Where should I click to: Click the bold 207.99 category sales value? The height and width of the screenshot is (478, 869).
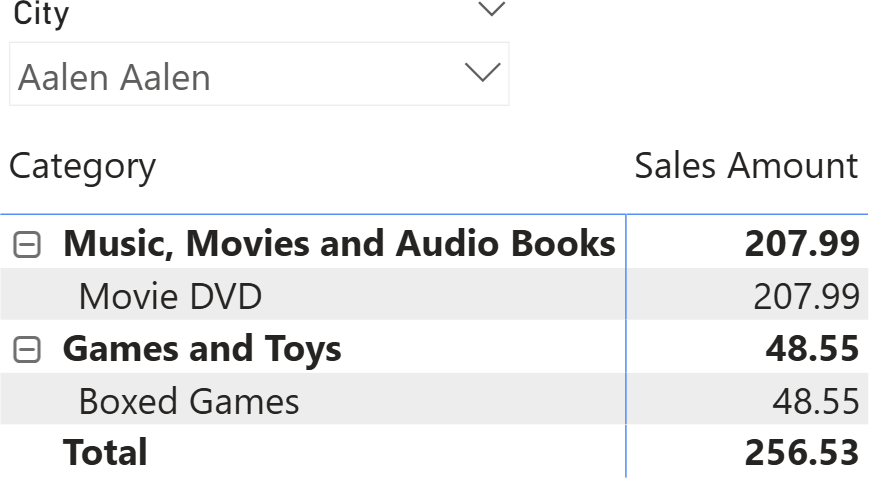[802, 243]
